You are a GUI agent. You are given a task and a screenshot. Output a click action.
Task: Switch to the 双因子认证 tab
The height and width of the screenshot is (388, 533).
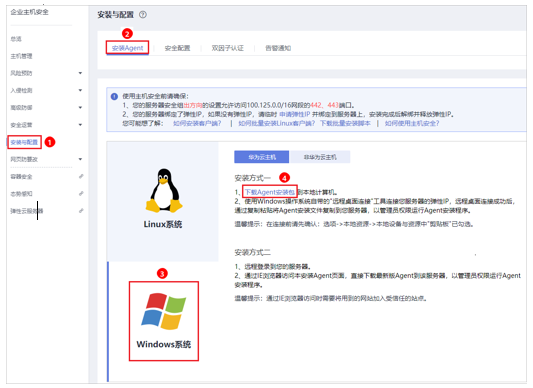(227, 48)
